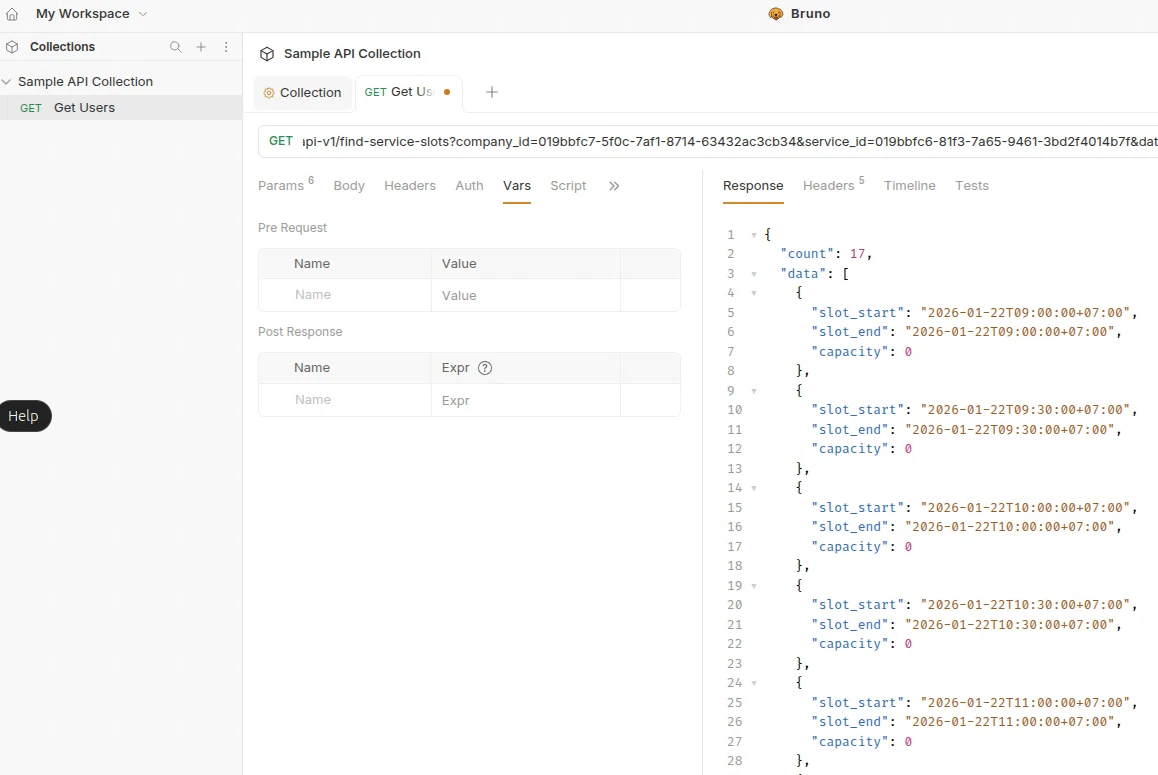Image resolution: width=1158 pixels, height=775 pixels.
Task: Open the collections search icon
Action: [x=176, y=47]
